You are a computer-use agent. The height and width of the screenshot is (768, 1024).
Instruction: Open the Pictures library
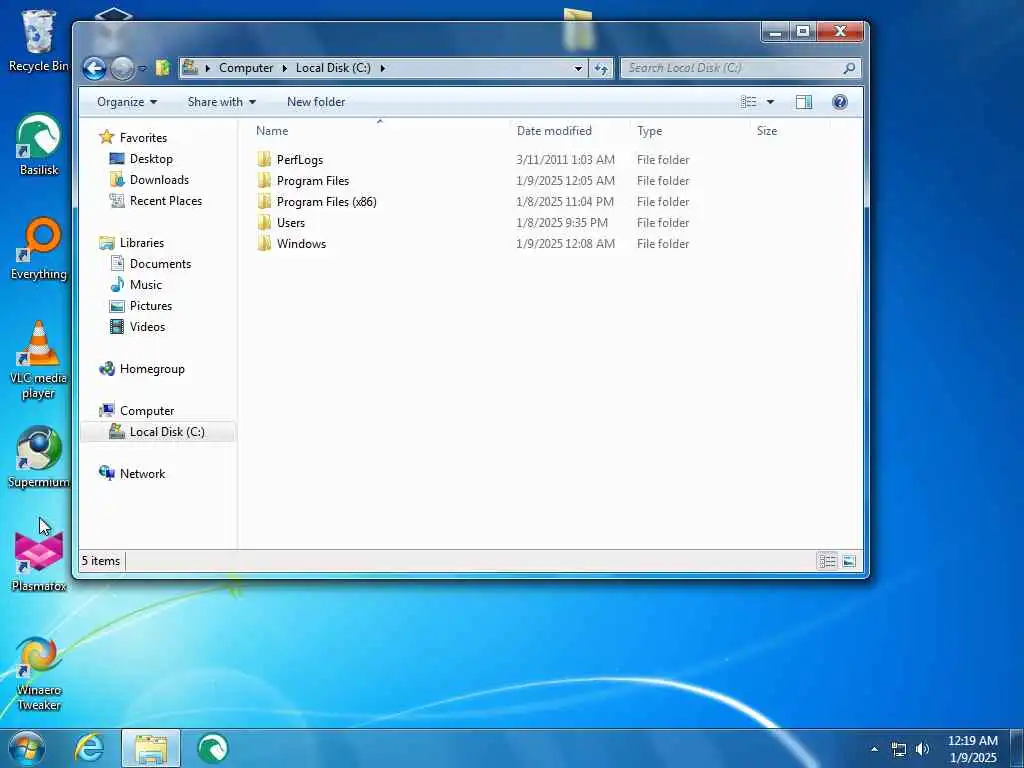[x=150, y=306]
